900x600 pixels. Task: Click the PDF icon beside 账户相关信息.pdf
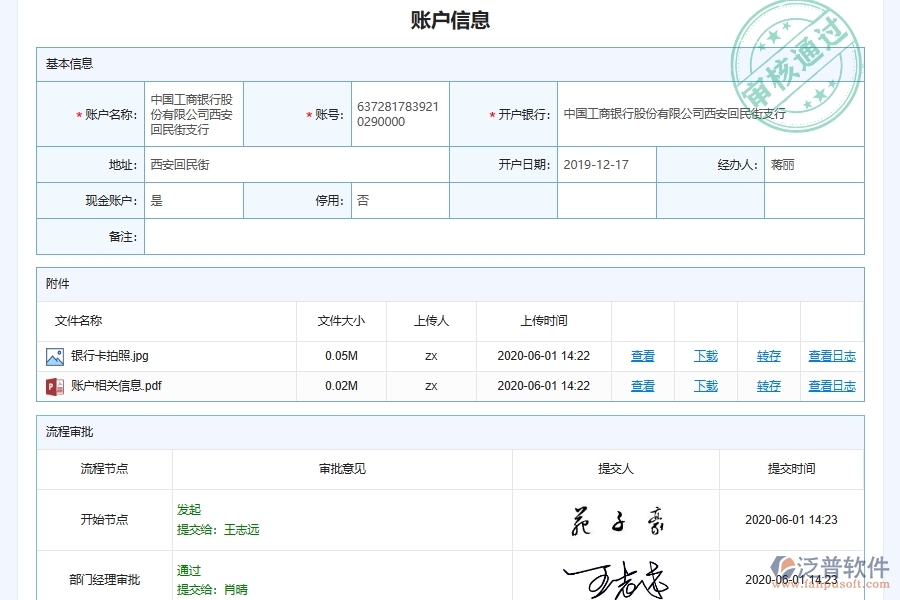(55, 385)
